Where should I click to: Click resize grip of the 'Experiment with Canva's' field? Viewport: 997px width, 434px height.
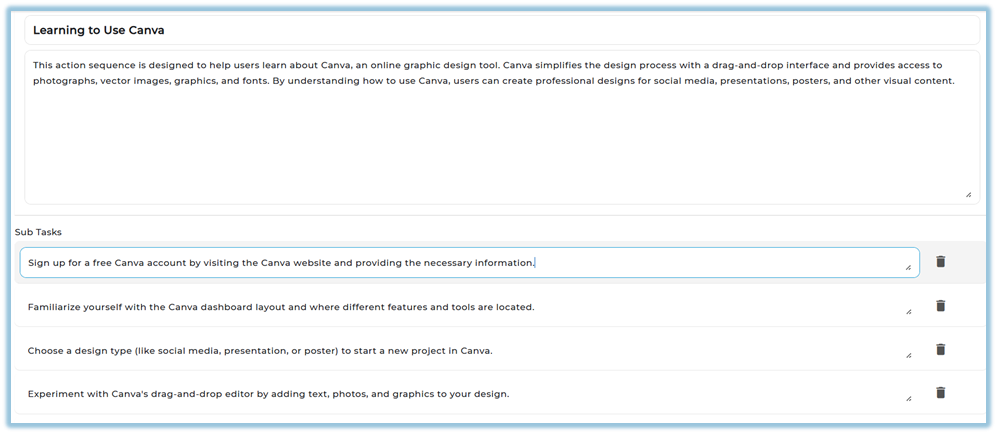click(908, 398)
